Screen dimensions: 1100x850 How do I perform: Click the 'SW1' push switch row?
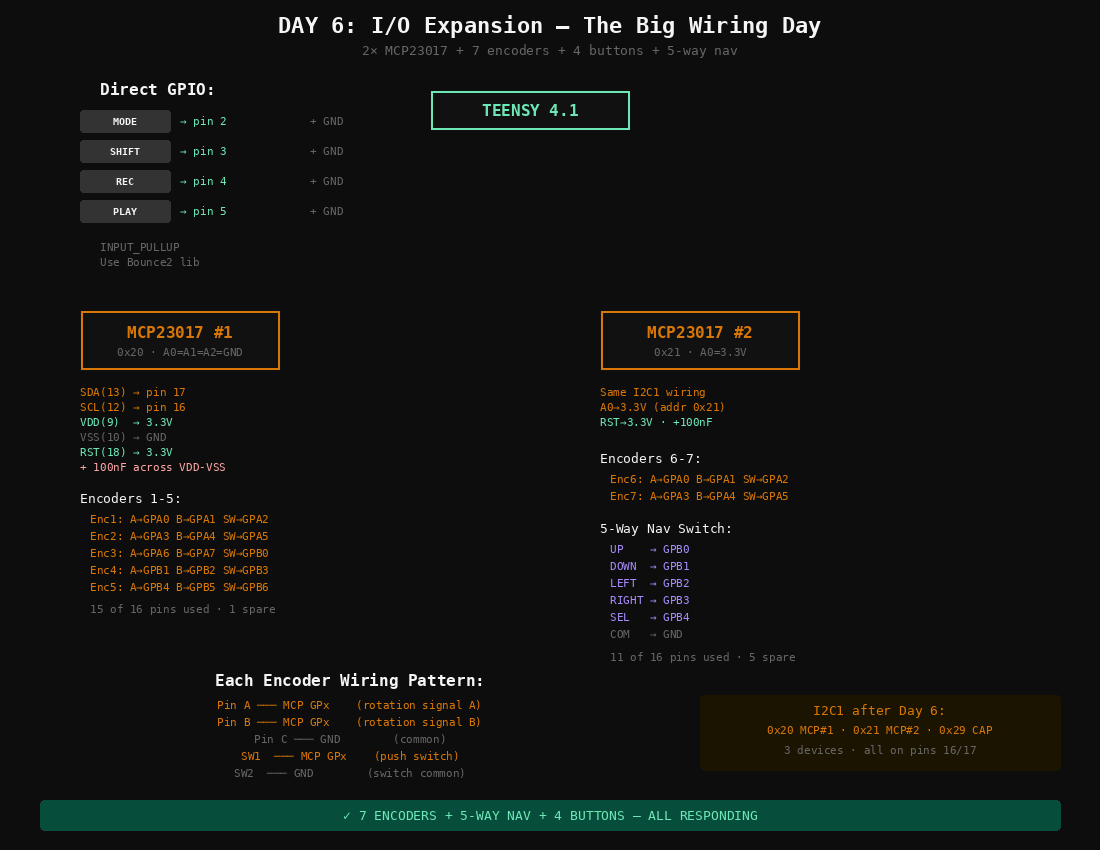(x=349, y=757)
